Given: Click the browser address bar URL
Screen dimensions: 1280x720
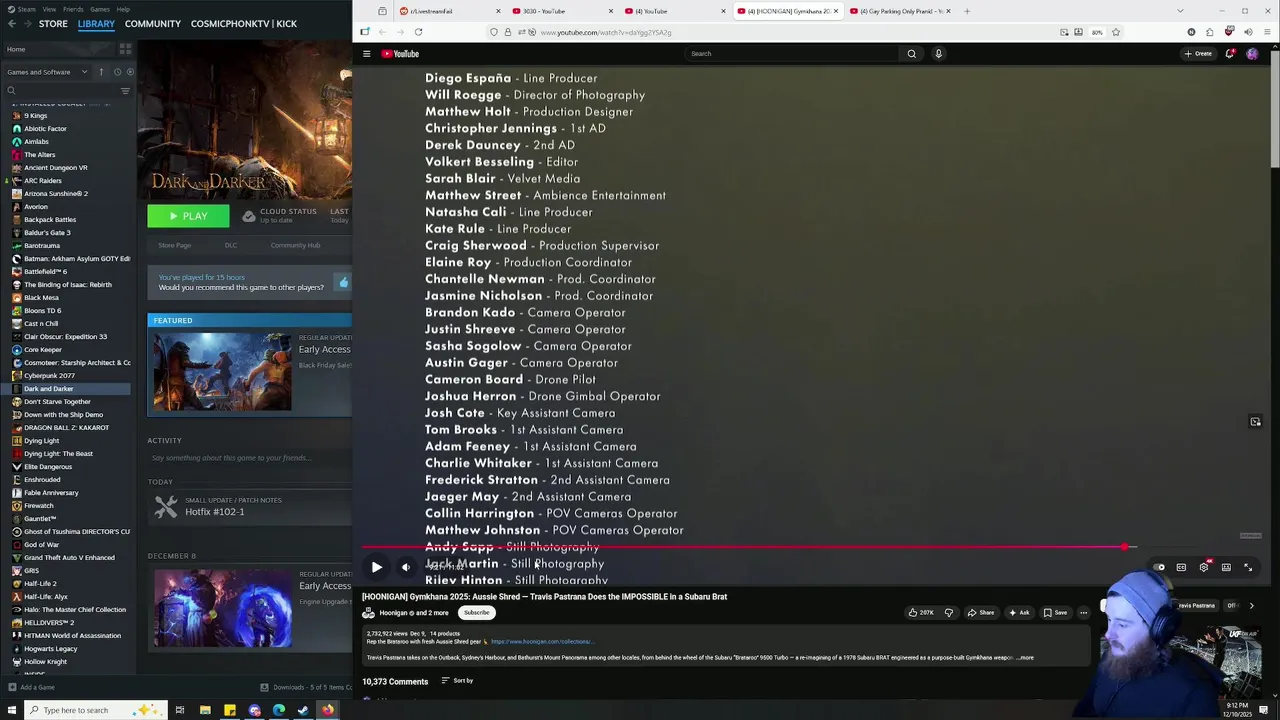Looking at the screenshot, I should (606, 32).
